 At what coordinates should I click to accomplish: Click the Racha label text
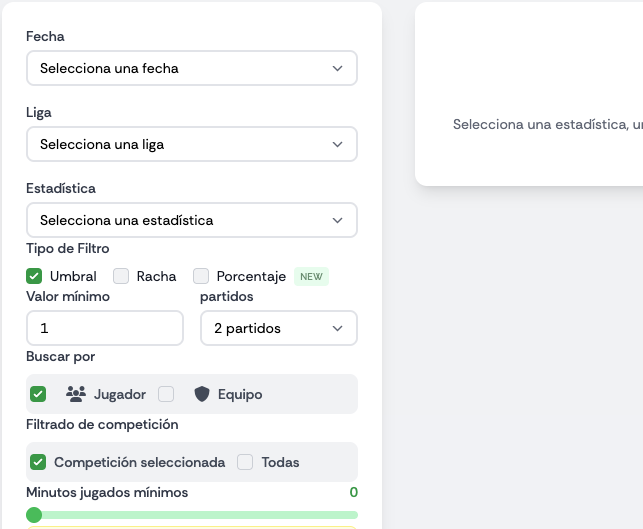click(157, 276)
